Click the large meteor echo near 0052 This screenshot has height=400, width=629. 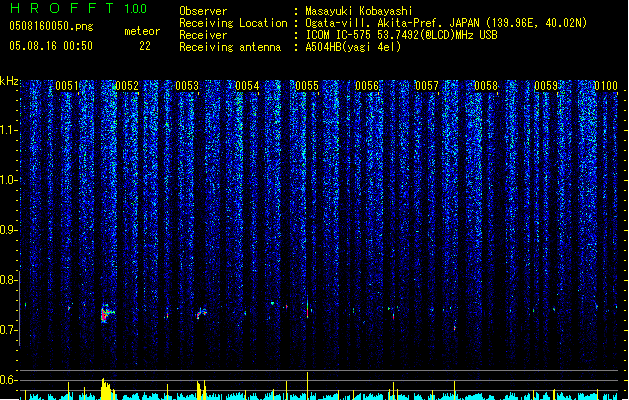(106, 314)
